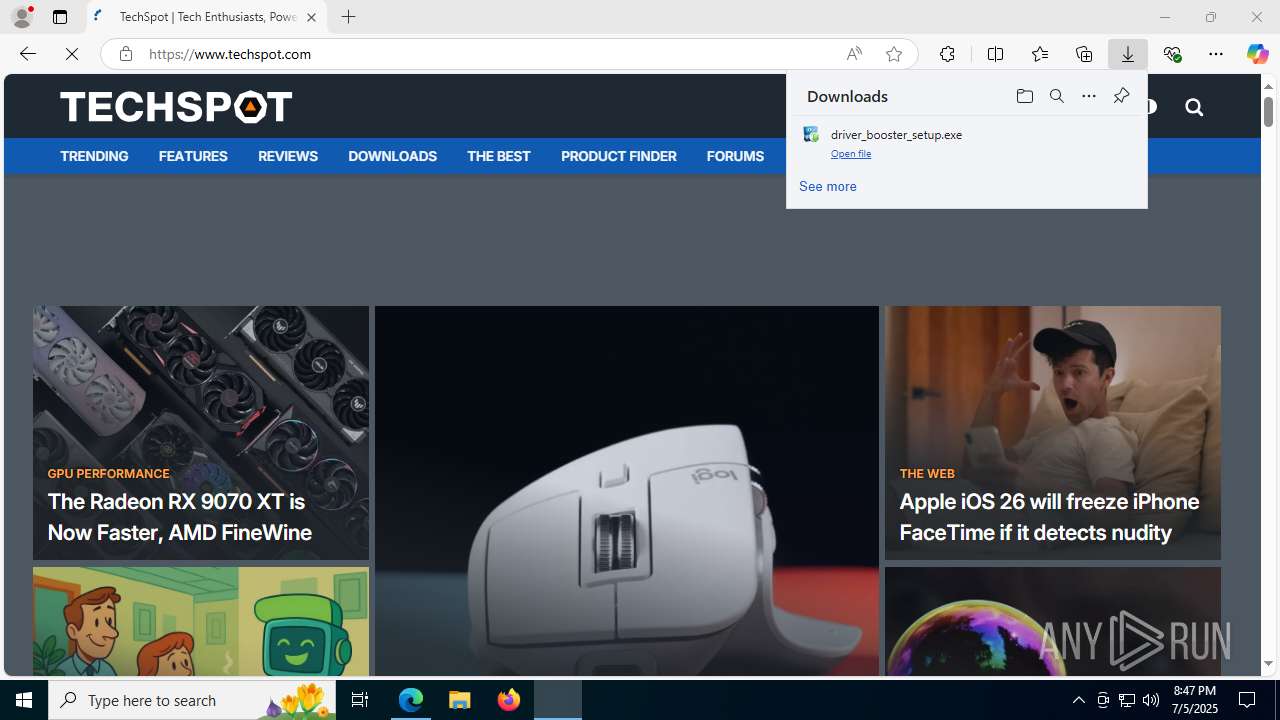This screenshot has height=720, width=1280.
Task: Open cartoon robot article thumbnail
Action: 201,622
